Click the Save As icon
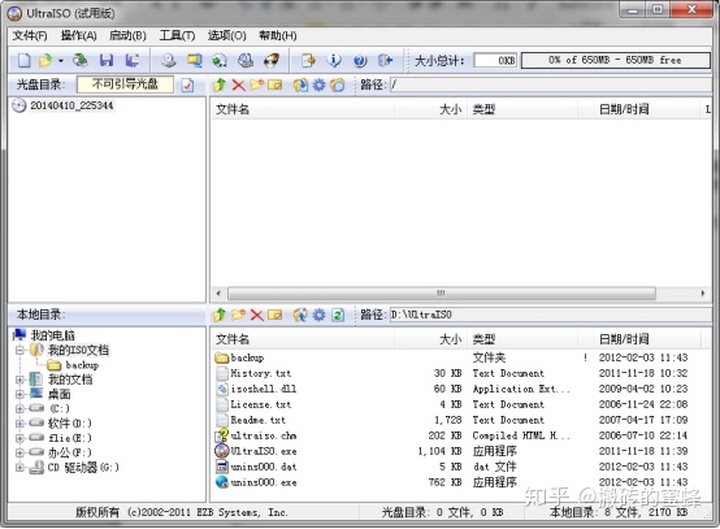 [132, 61]
